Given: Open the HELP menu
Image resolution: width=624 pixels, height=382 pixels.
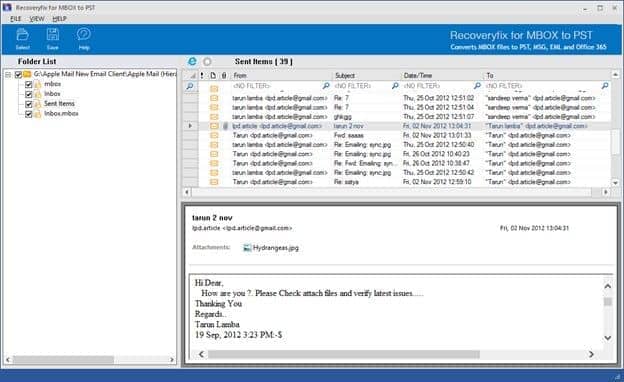Looking at the screenshot, I should (59, 19).
